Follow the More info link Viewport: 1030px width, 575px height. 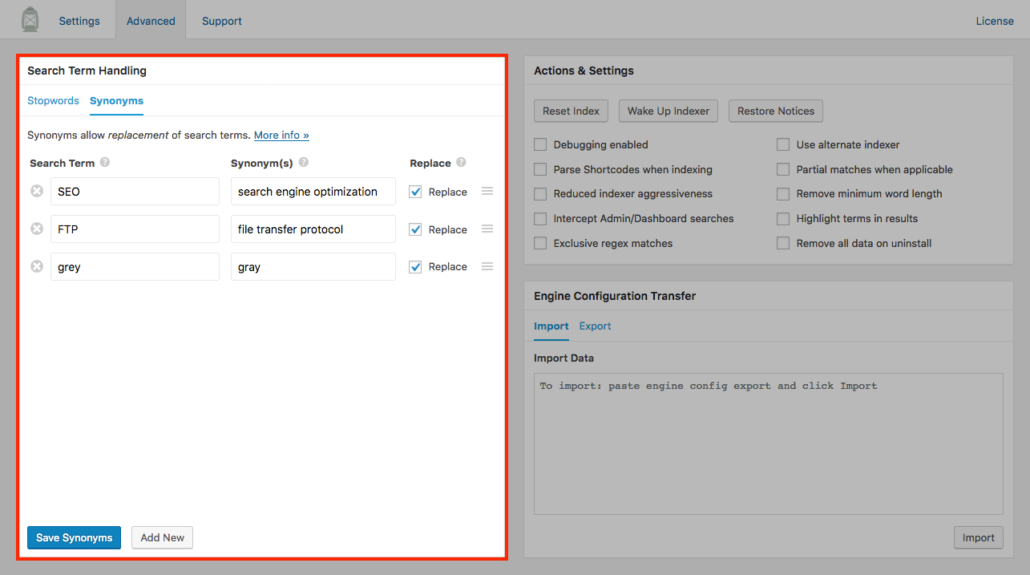point(282,135)
